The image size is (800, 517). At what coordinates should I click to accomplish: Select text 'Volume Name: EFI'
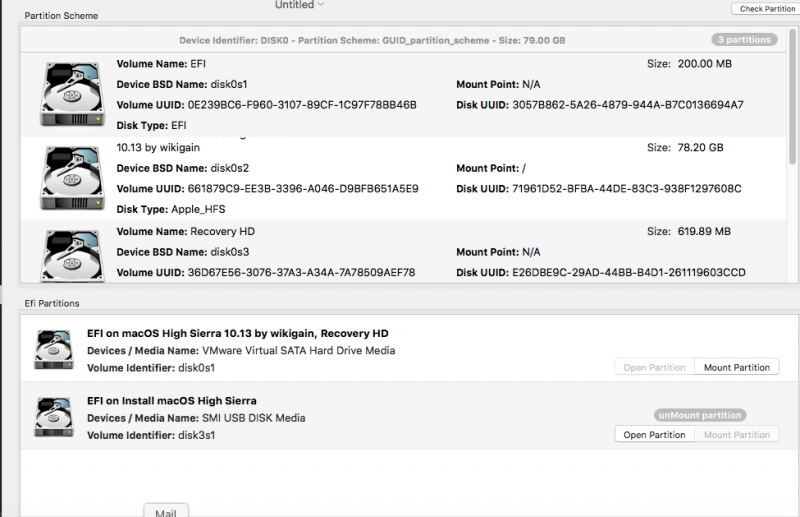161,64
